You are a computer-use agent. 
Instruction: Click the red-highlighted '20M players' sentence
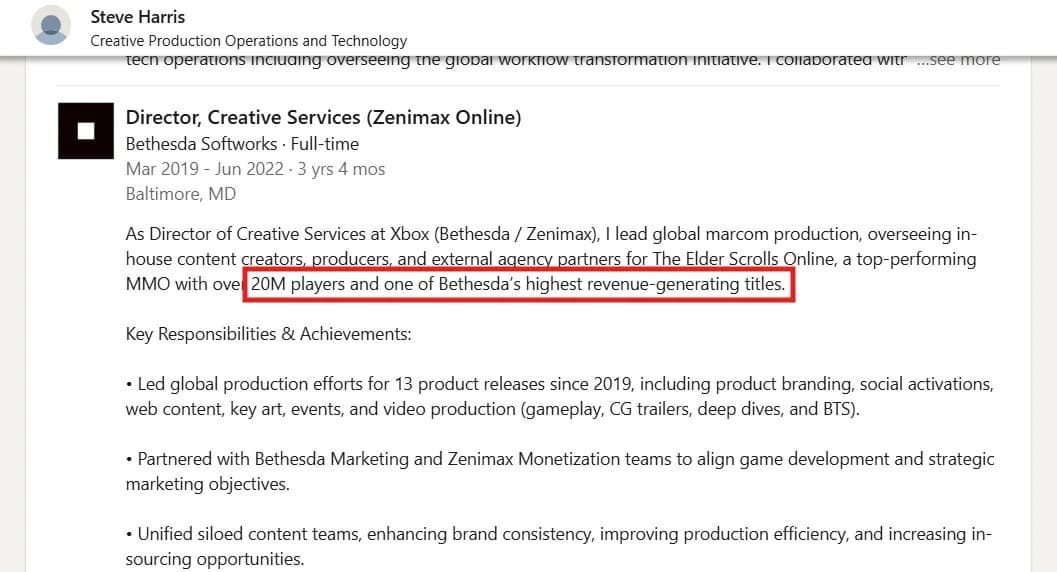[x=521, y=285]
